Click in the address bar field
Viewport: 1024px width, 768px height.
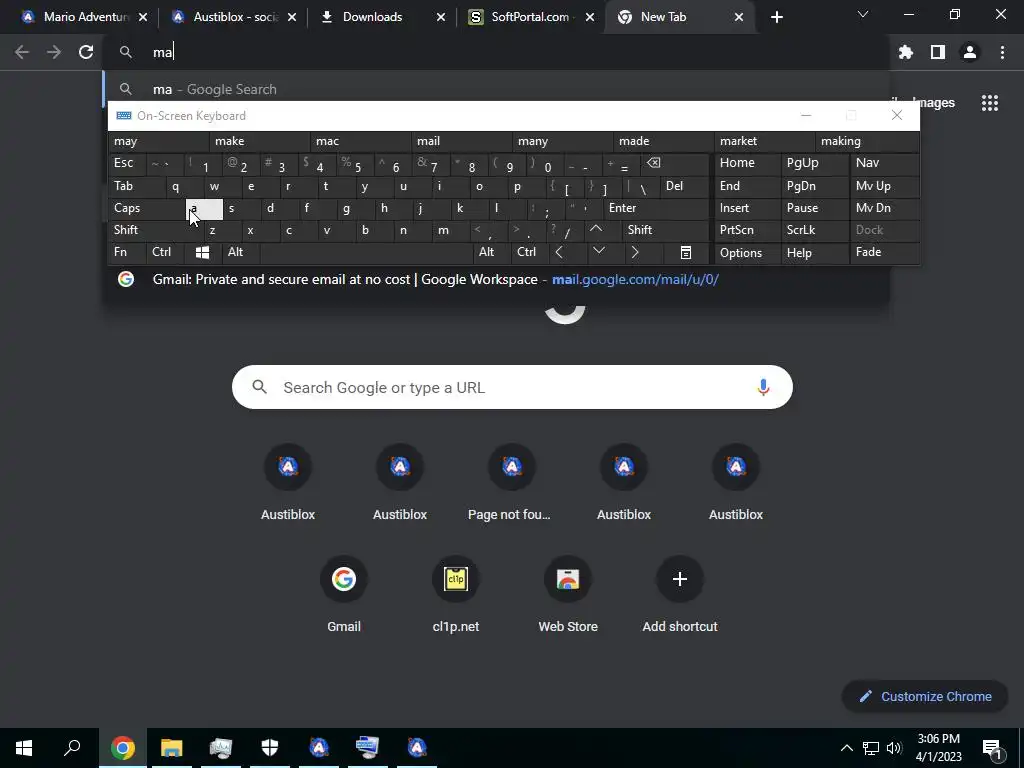click(496, 52)
